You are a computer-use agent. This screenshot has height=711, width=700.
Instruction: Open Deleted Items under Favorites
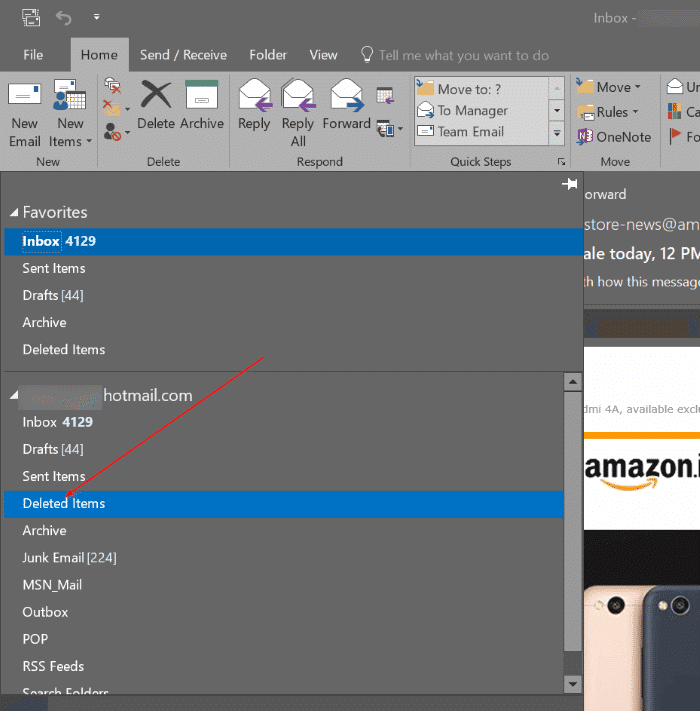(293, 350)
